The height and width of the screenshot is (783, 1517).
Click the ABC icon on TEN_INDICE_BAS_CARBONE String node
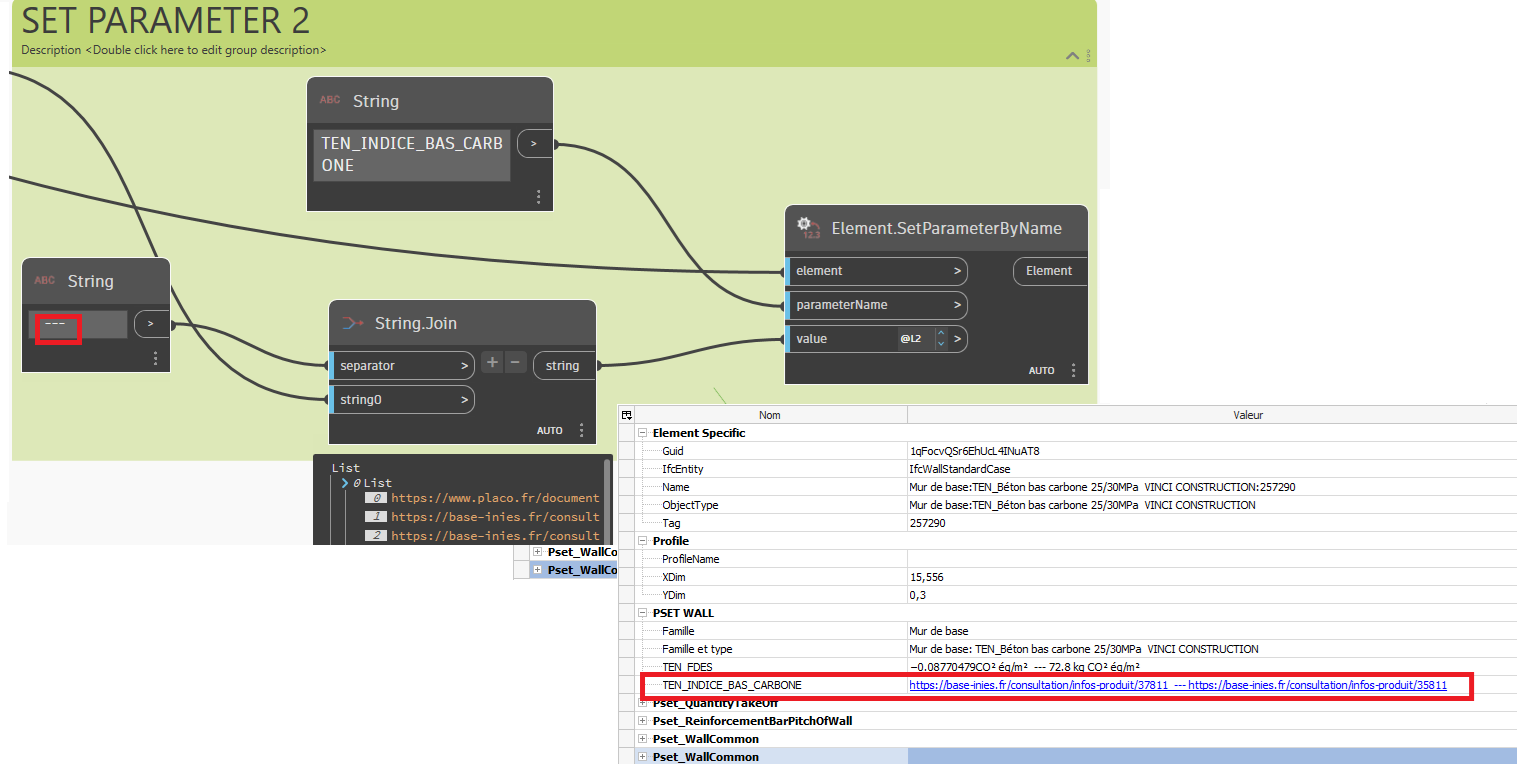coord(328,100)
